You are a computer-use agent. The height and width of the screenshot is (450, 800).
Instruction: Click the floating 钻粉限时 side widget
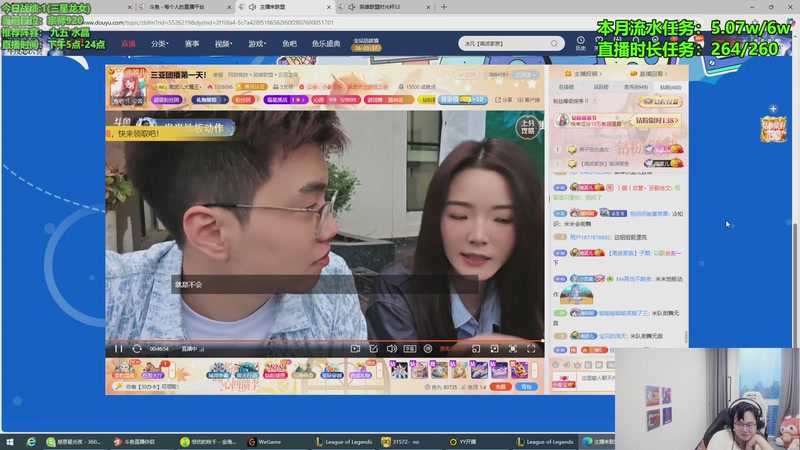tap(773, 129)
